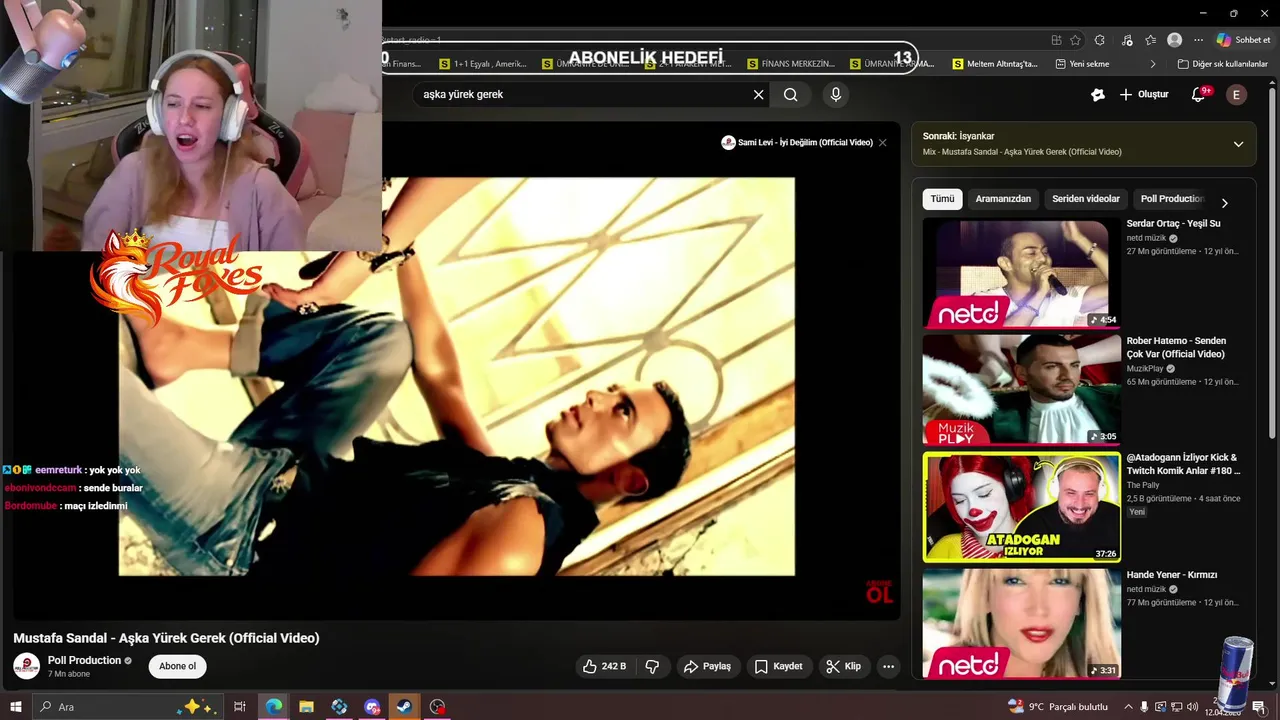Screen dimensions: 1280x720
Task: Clear the YouTube search box text
Action: click(x=758, y=95)
